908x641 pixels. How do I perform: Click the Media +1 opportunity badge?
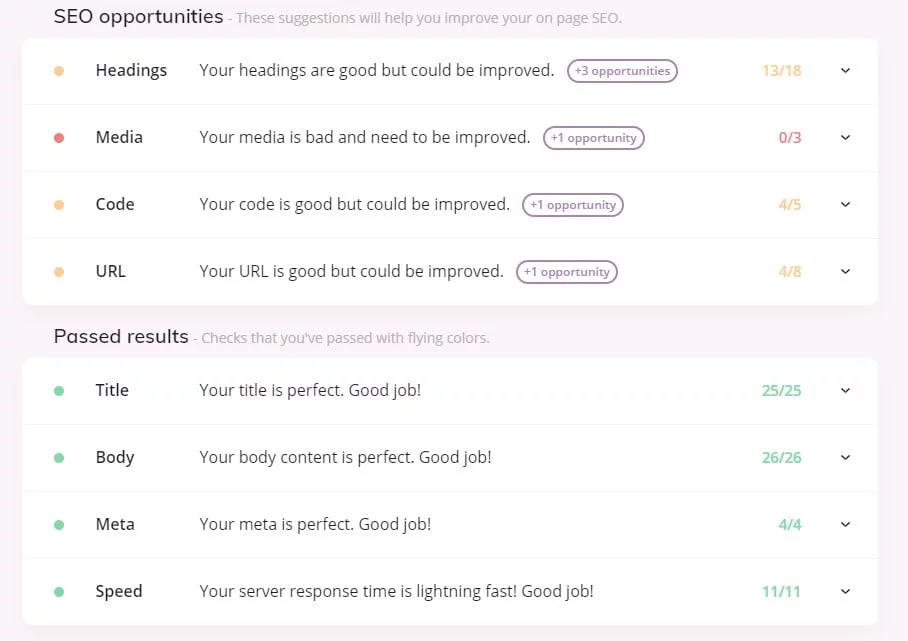tap(594, 138)
